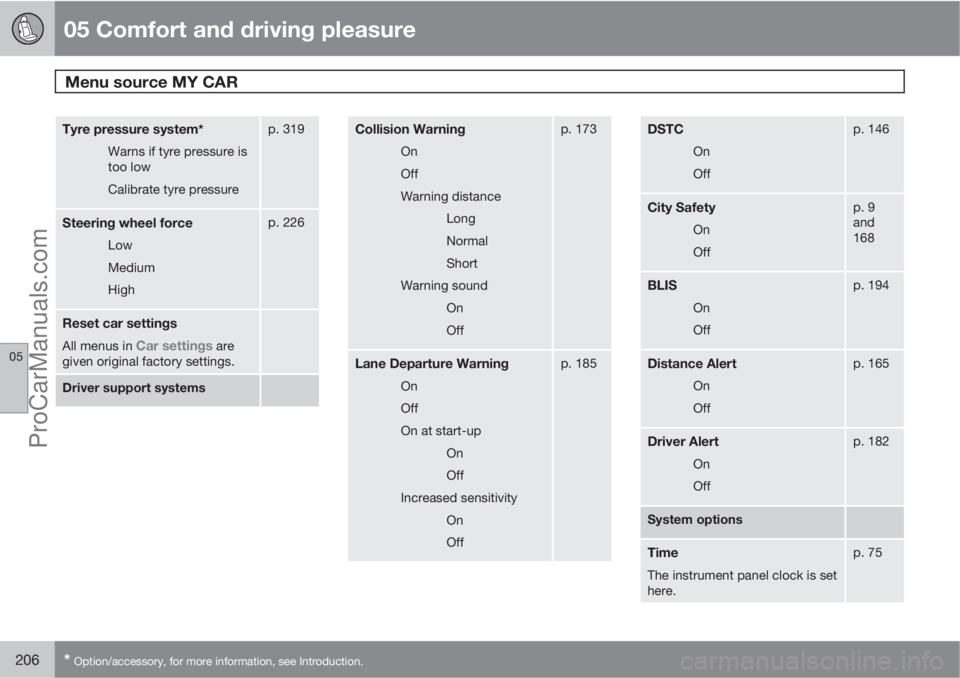Viewport: 960px width, 678px height.
Task: Choose 'Off' under Distance Alert
Action: (x=702, y=408)
